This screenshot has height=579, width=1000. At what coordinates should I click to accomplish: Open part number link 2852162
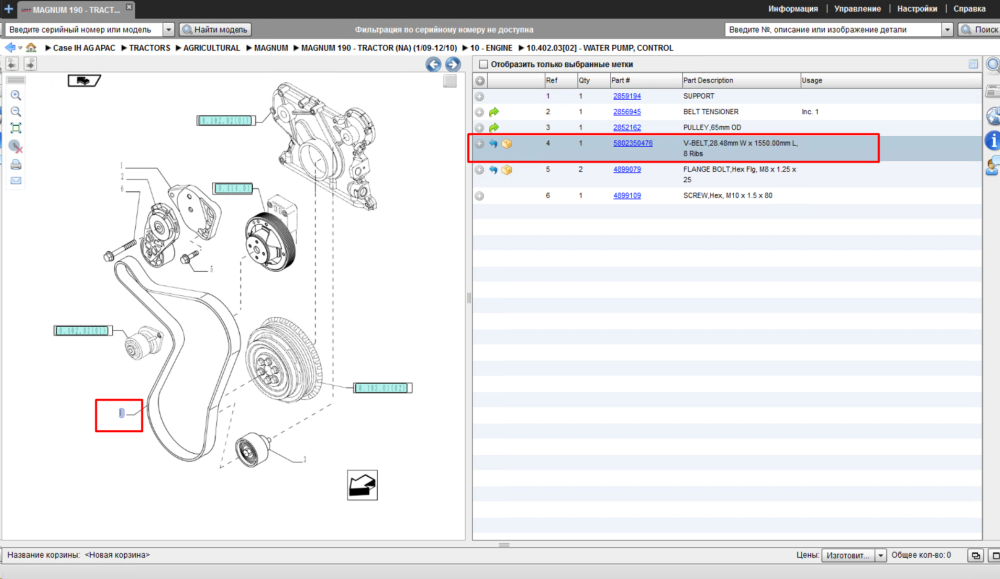[x=627, y=128]
